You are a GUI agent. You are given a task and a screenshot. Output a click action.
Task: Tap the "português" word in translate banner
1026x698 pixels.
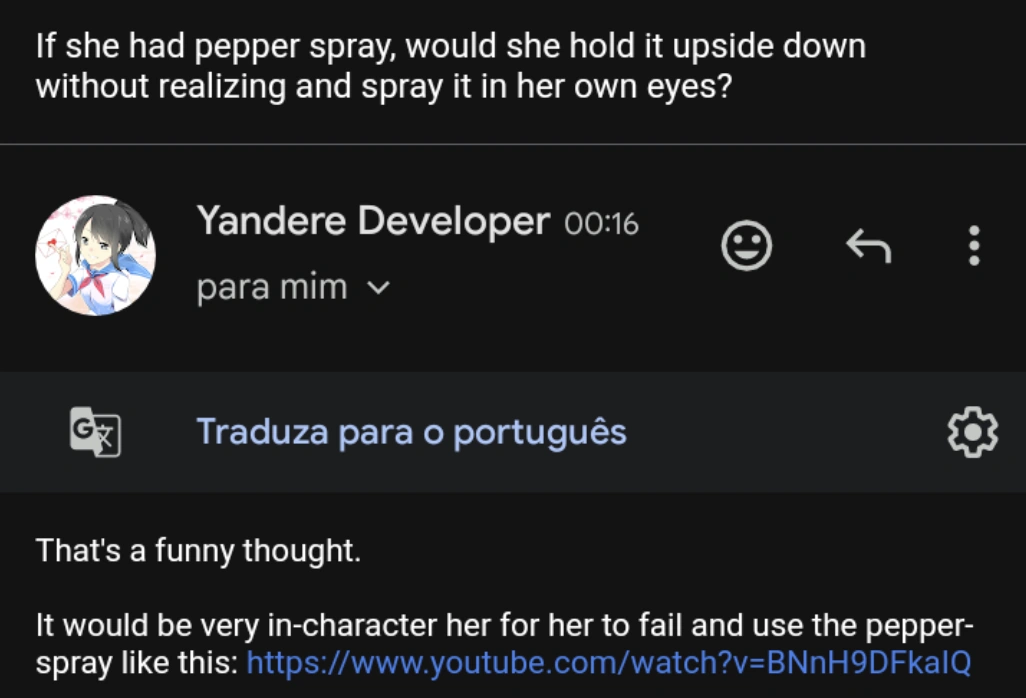pos(540,432)
